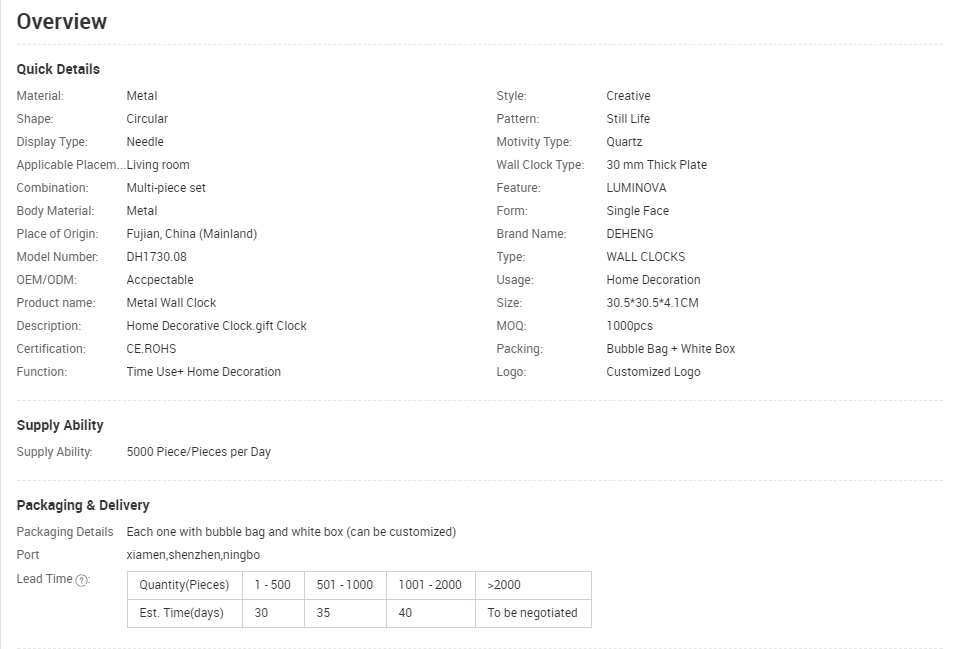Select the truncated Applicable Placement label

pos(71,165)
